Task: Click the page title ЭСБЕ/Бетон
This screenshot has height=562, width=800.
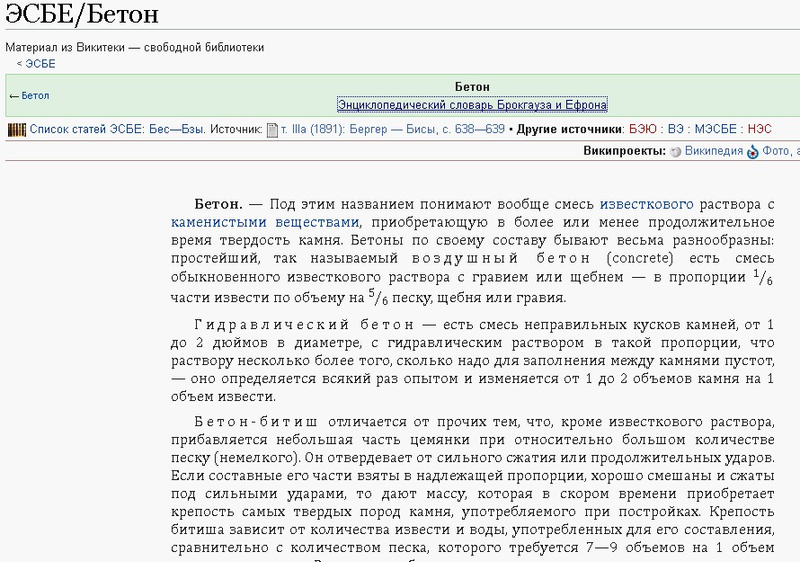Action: click(x=80, y=17)
